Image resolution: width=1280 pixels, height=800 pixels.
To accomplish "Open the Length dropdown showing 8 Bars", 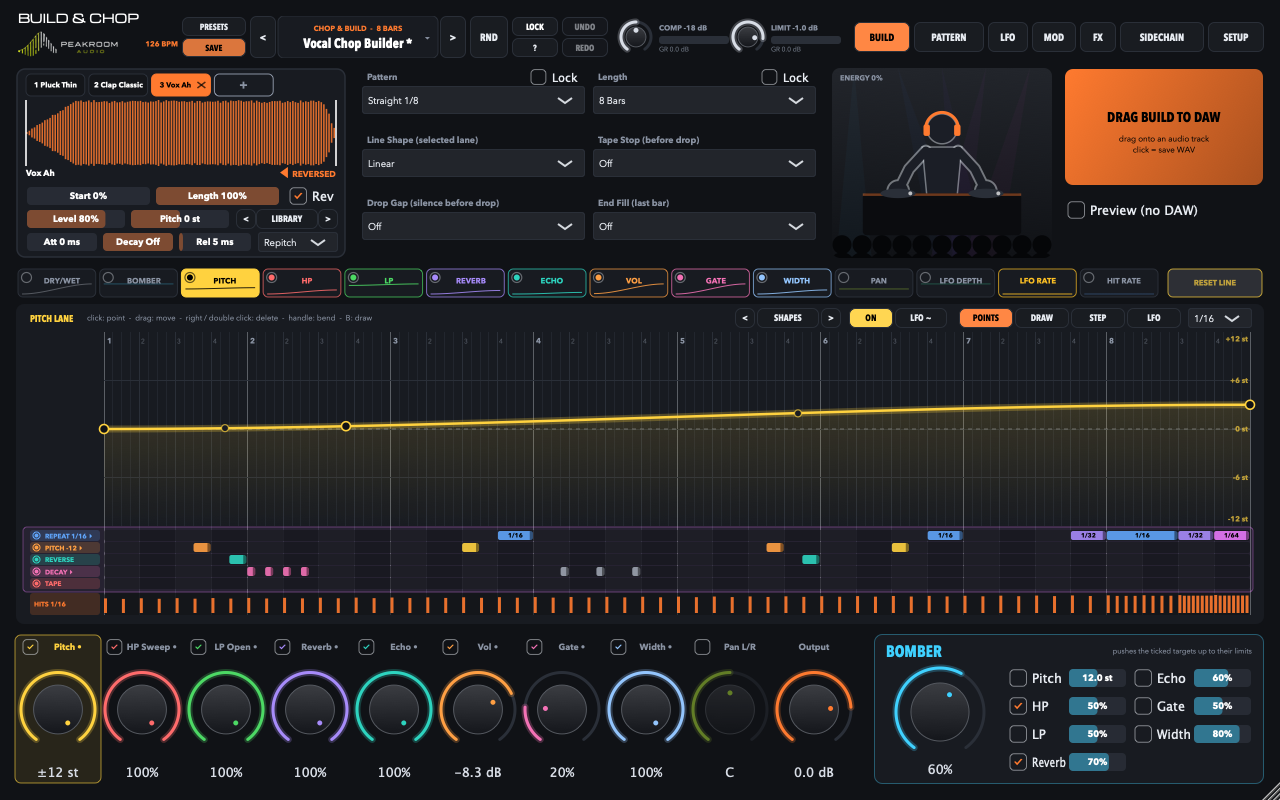I will (x=705, y=100).
